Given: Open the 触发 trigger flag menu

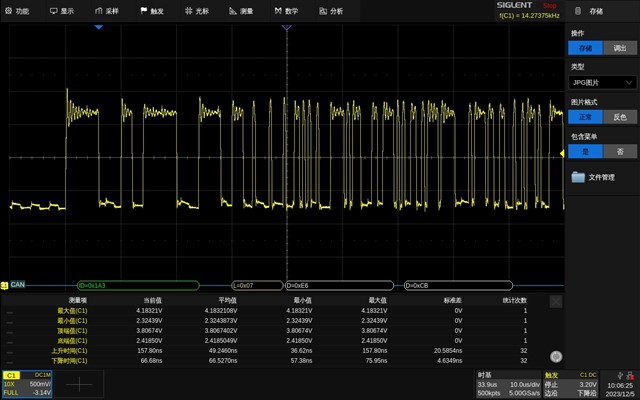Looking at the screenshot, I should [x=152, y=11].
